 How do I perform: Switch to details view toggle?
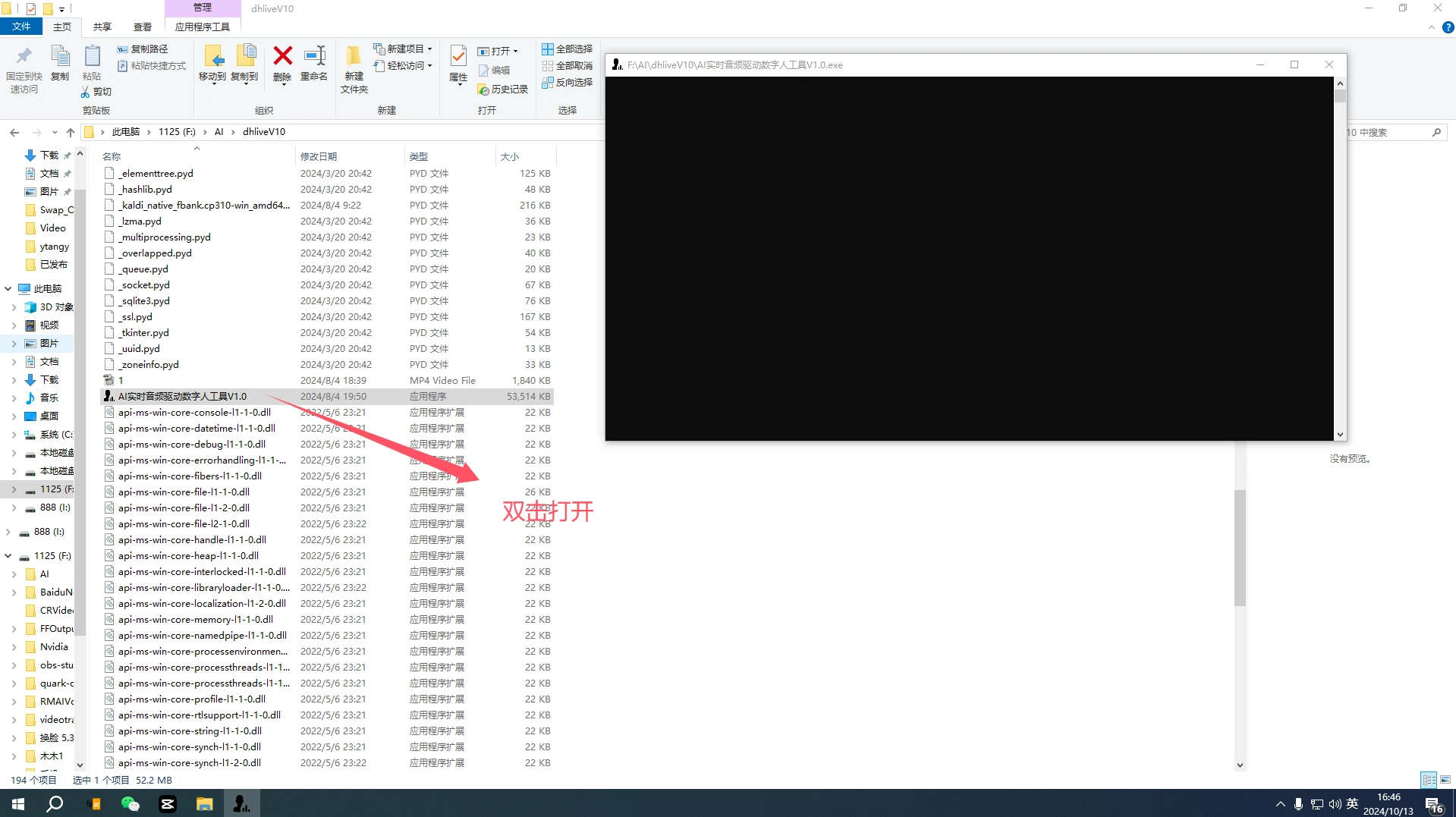[x=1429, y=780]
